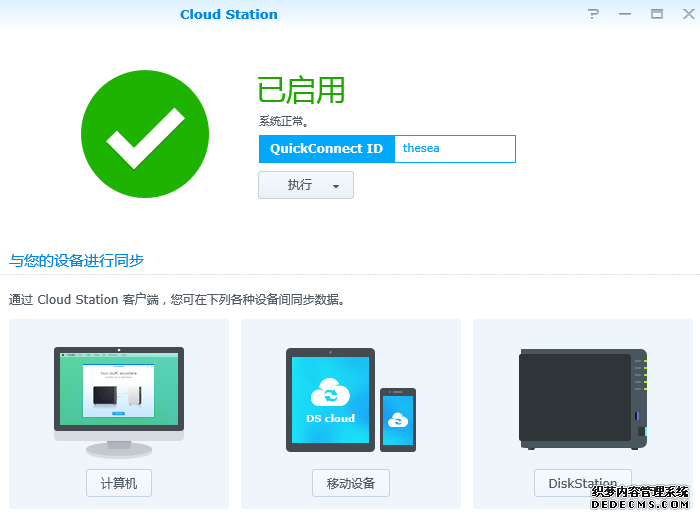Image resolution: width=700 pixels, height=519 pixels.
Task: Click the 与您的设备进行同步 section heading
Action: (76, 261)
